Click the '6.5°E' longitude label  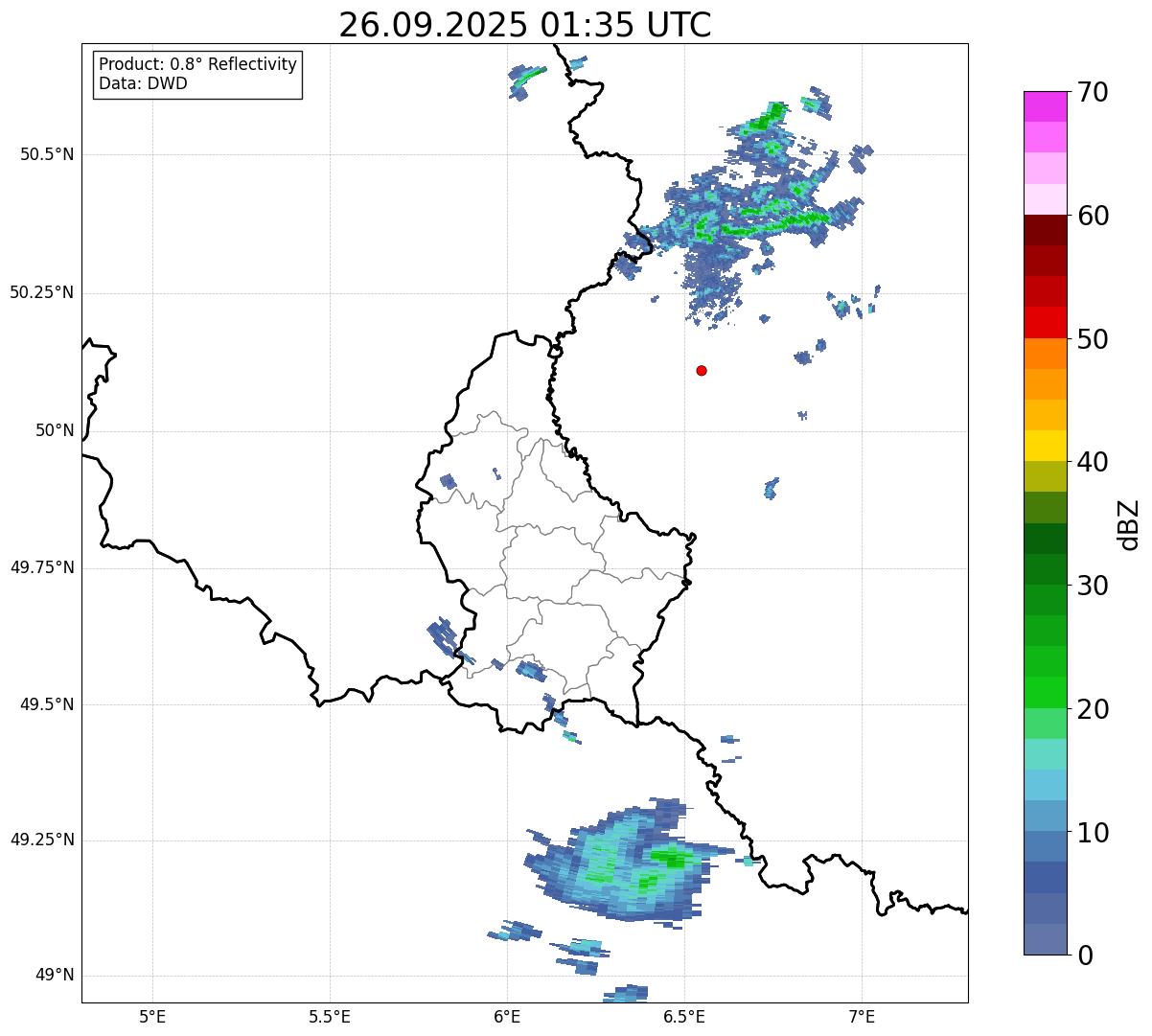(684, 1016)
